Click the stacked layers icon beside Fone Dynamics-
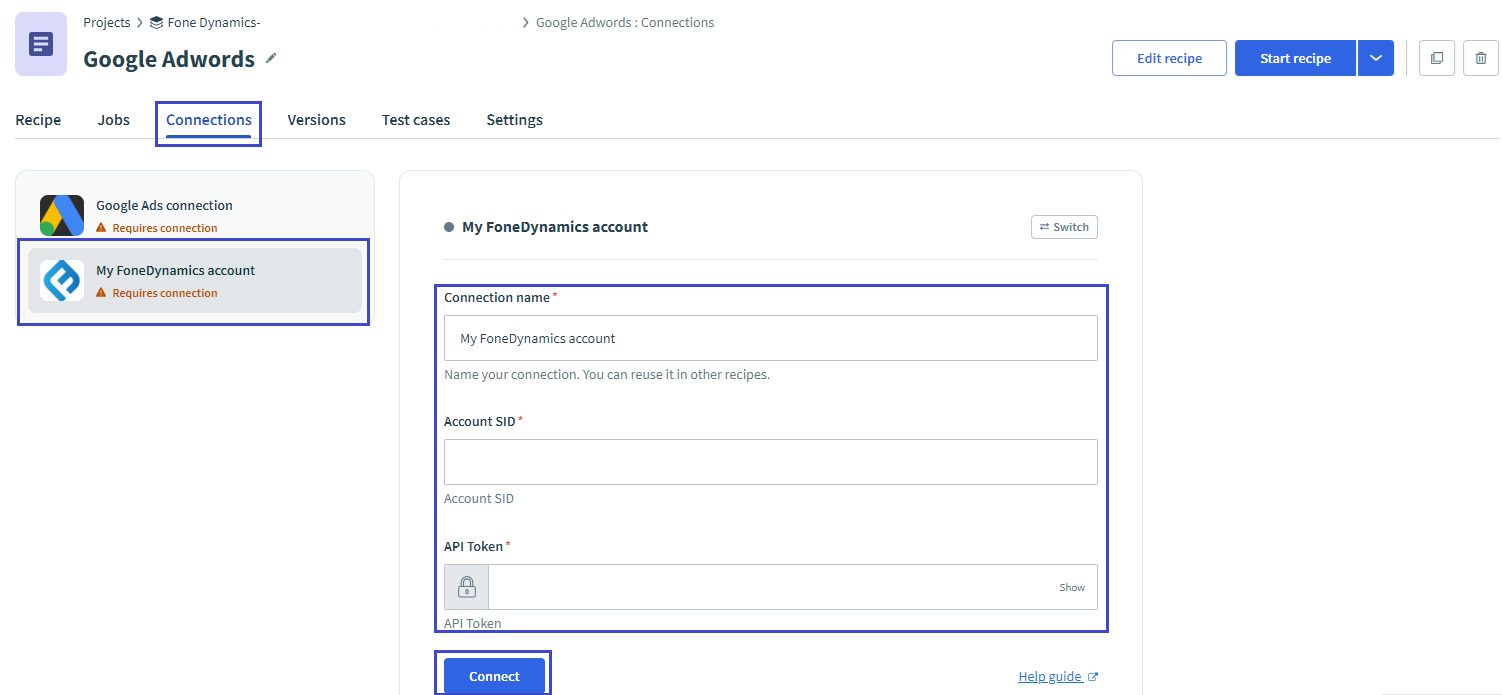 click(156, 22)
